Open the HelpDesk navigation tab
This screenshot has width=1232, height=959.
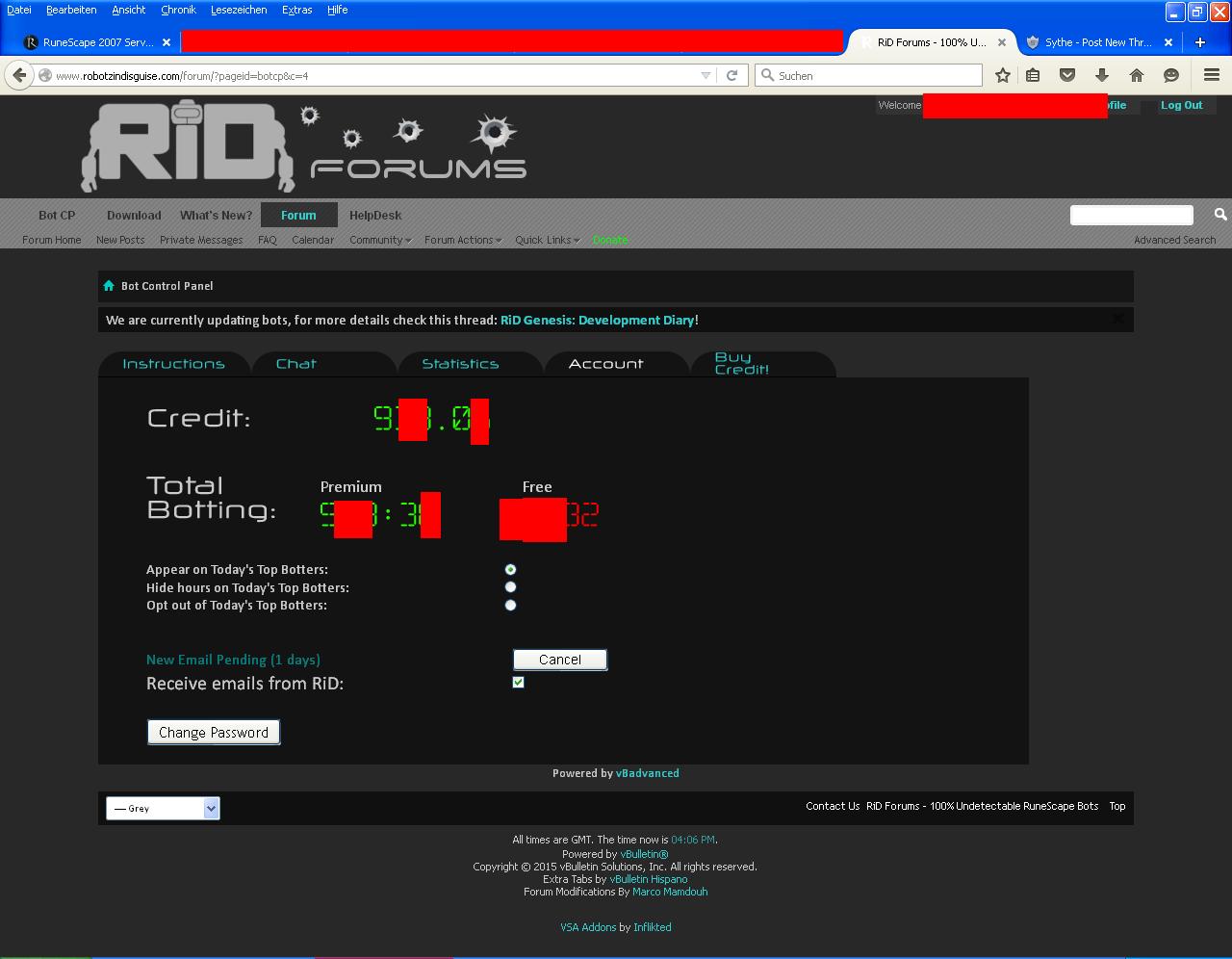pos(375,215)
